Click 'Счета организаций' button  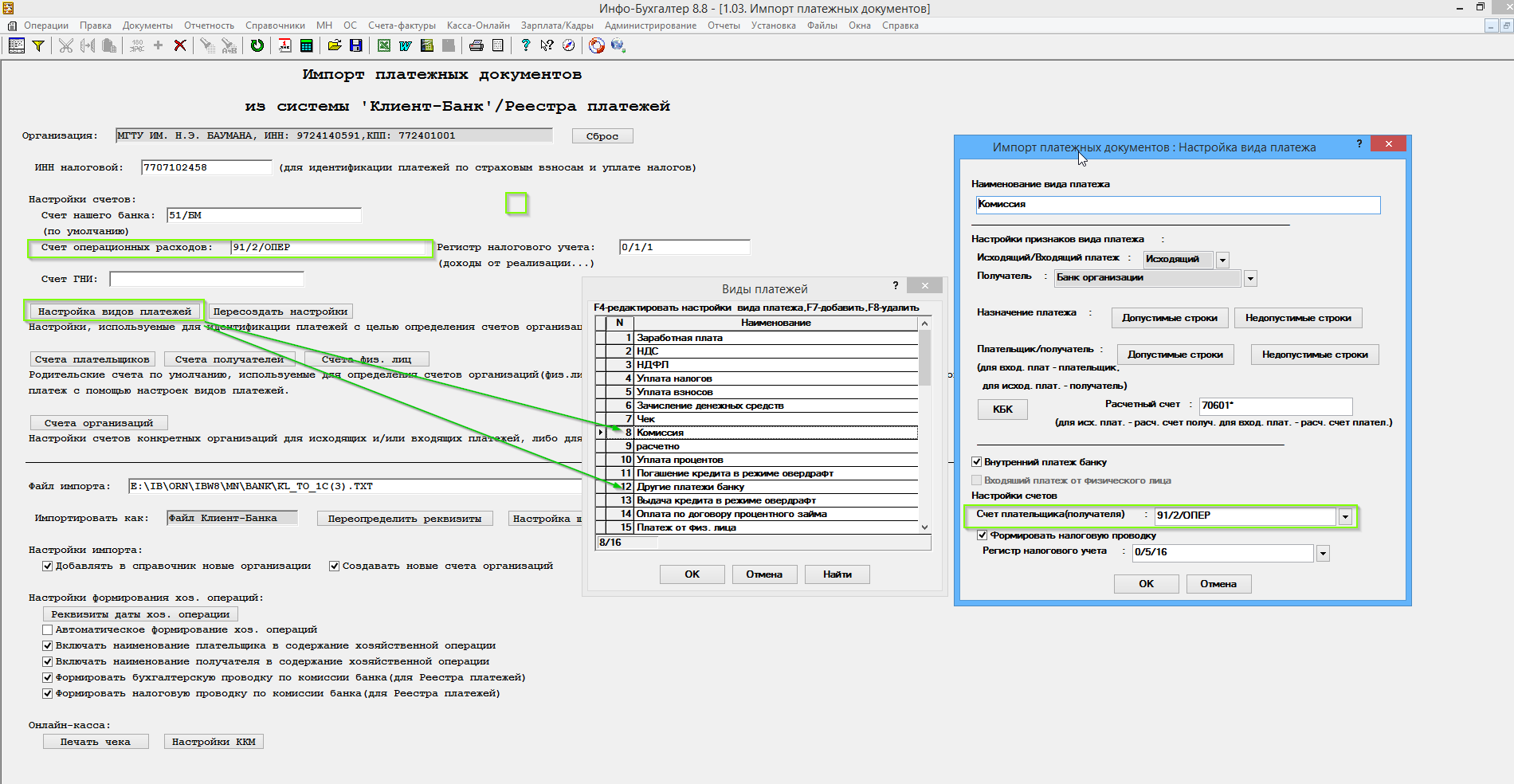(99, 423)
